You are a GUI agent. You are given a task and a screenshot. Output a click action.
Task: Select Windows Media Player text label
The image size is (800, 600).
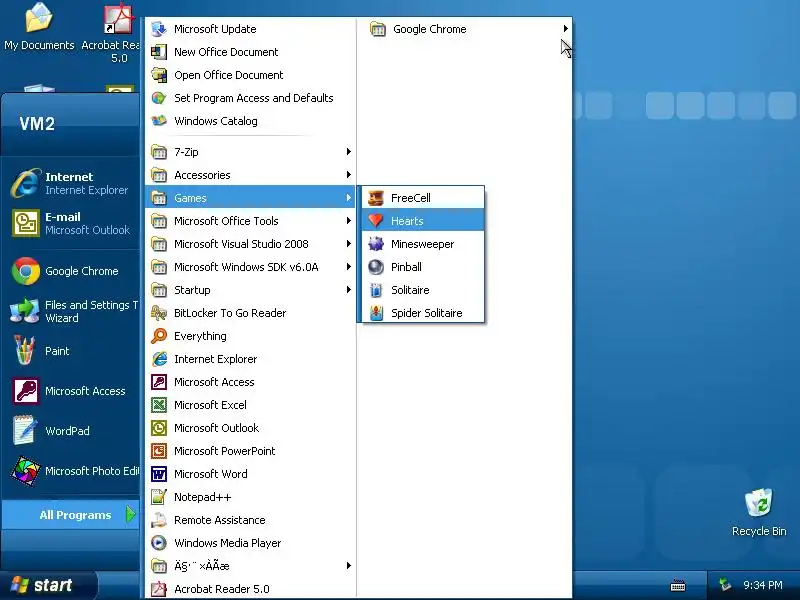[228, 543]
